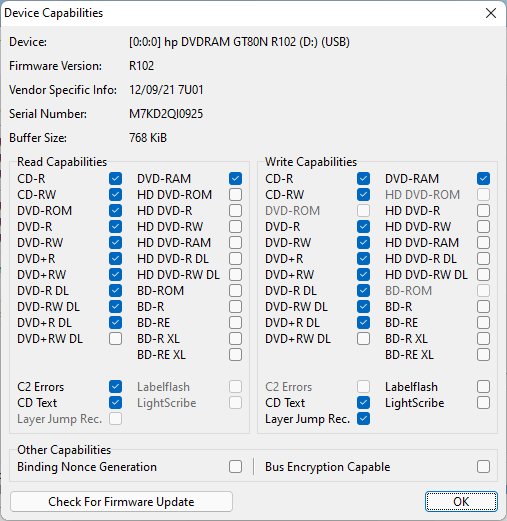The width and height of the screenshot is (507, 521).
Task: Toggle Binding Nonce Generation checkbox
Action: 235,466
